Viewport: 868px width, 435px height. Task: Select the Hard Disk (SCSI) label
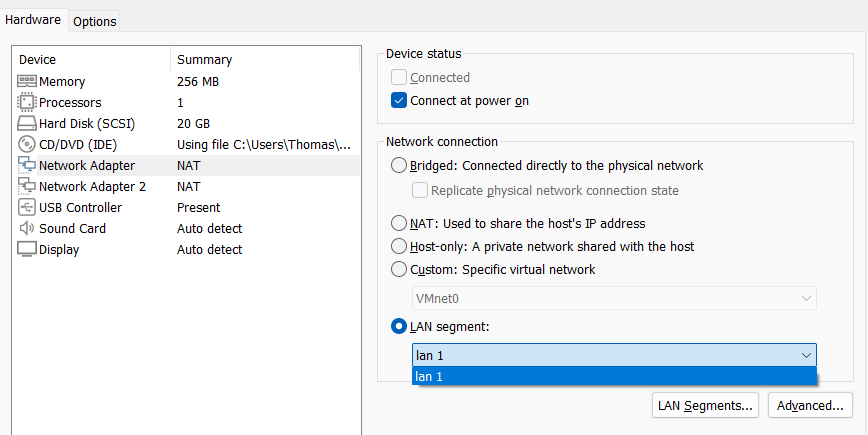coord(87,124)
